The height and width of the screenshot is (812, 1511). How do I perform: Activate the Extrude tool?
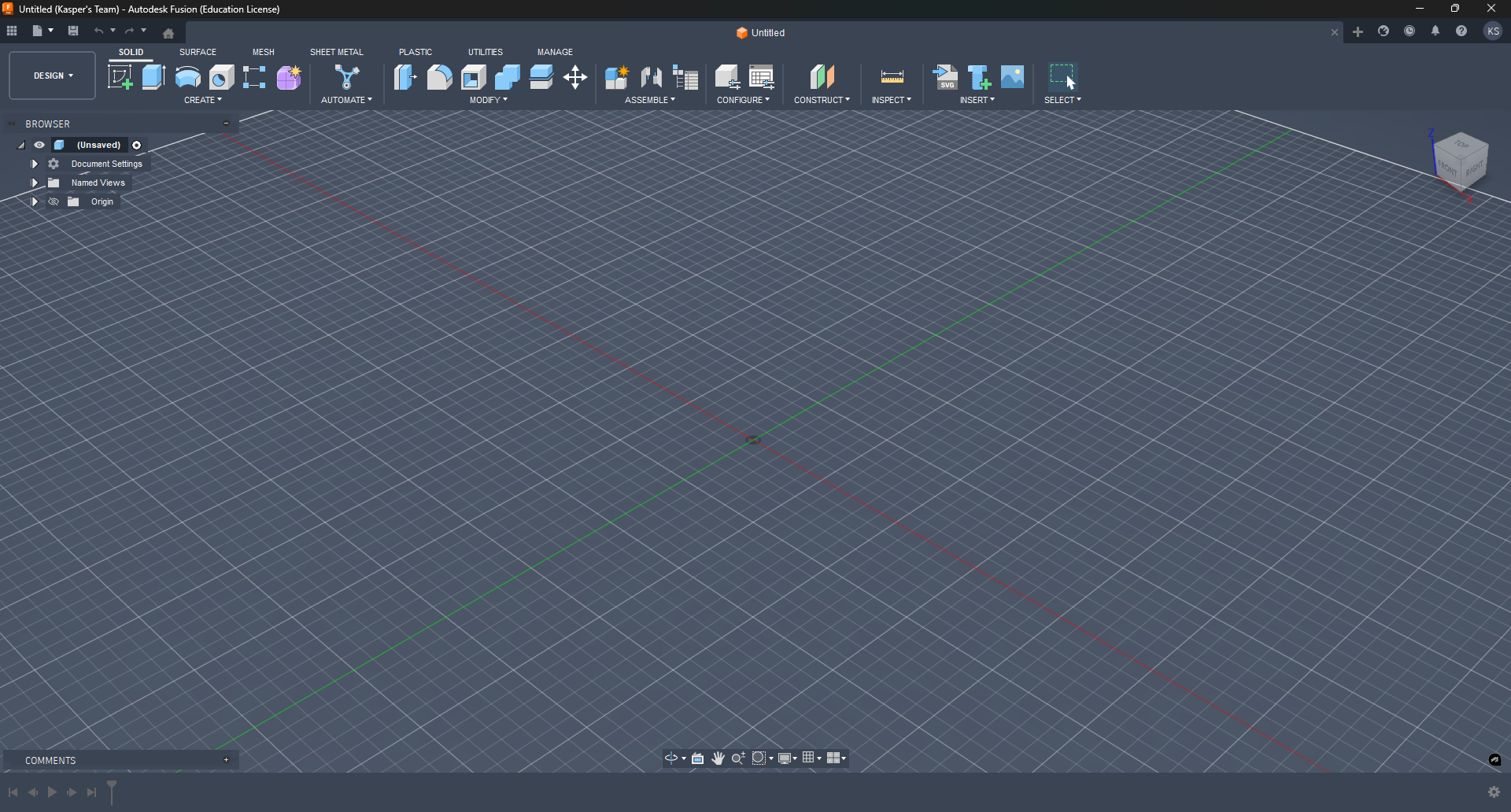(x=153, y=77)
